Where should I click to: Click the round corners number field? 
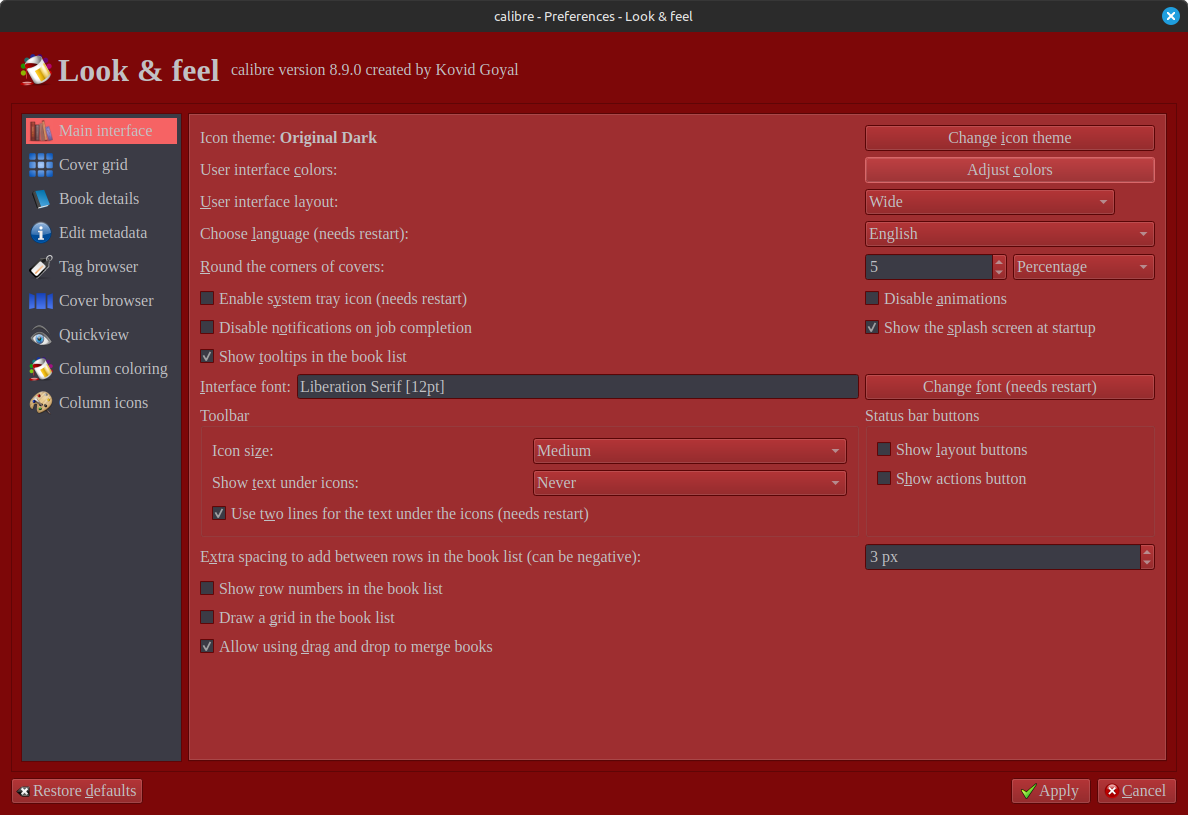(928, 267)
